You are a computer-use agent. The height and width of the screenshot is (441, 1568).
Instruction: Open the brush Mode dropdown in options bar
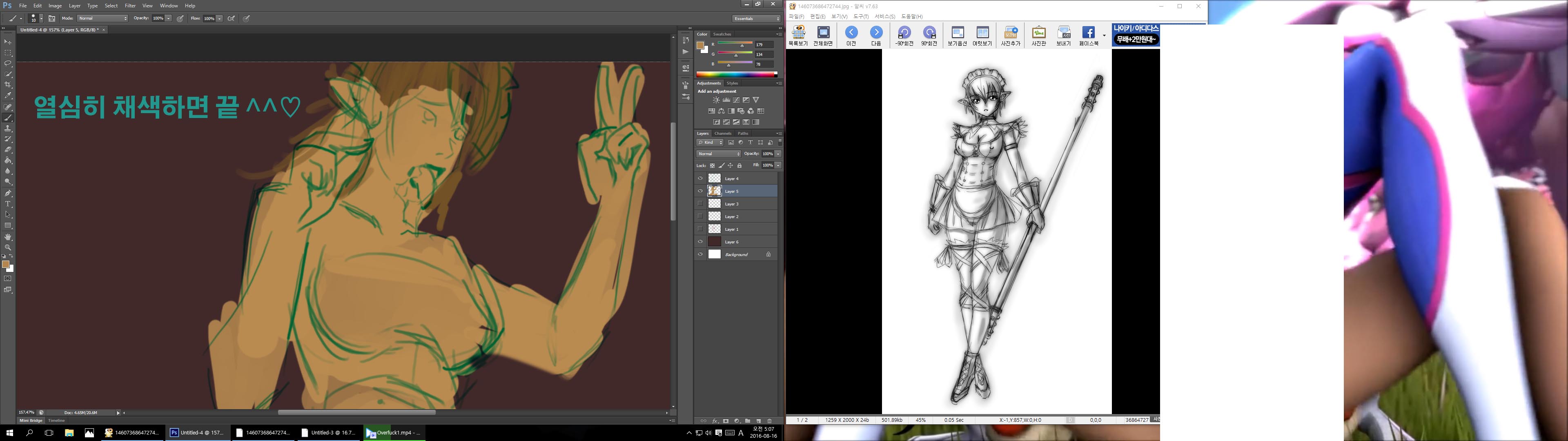click(x=103, y=19)
